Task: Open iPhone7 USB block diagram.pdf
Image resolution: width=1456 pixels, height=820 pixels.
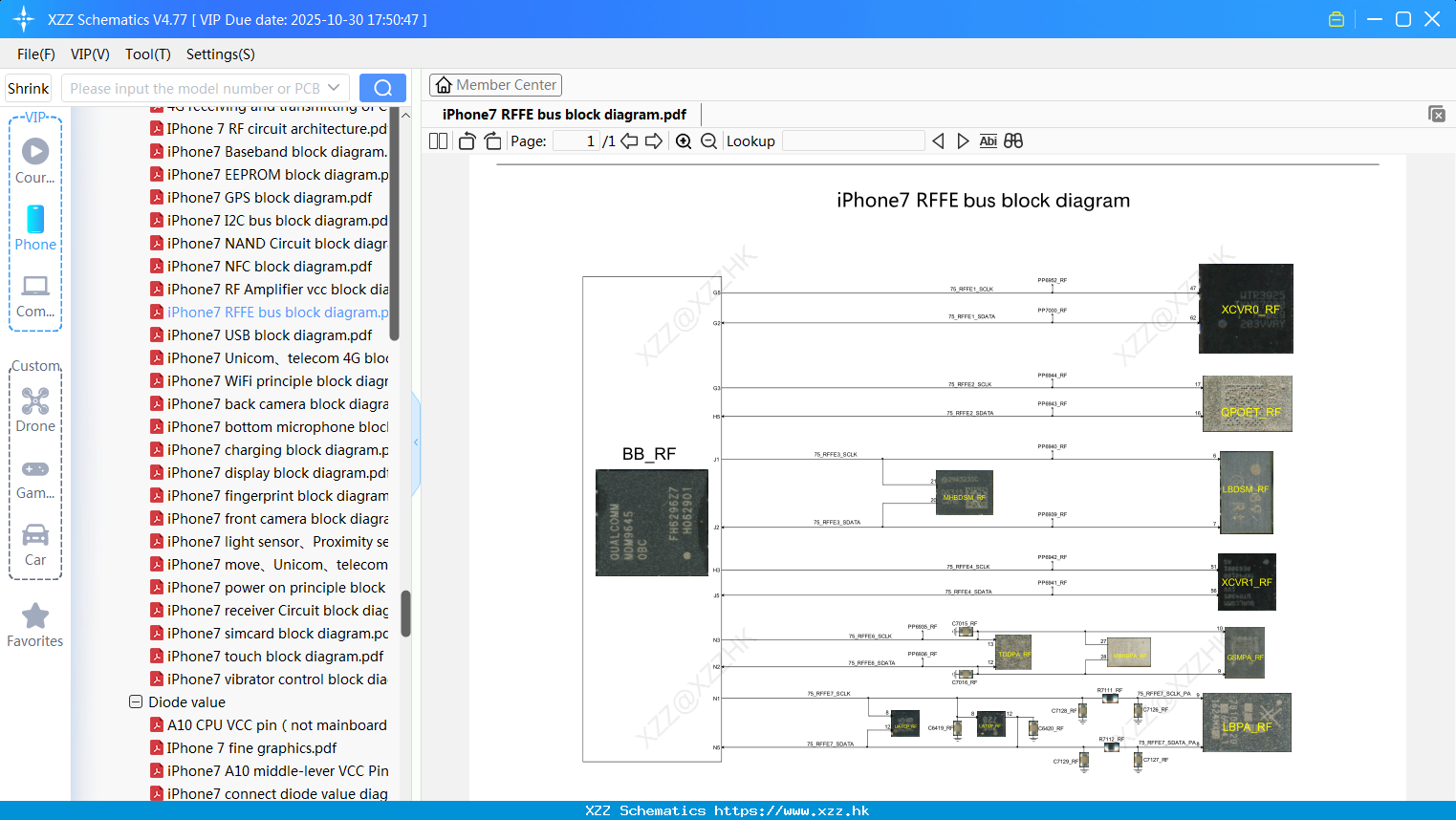Action: click(x=261, y=334)
